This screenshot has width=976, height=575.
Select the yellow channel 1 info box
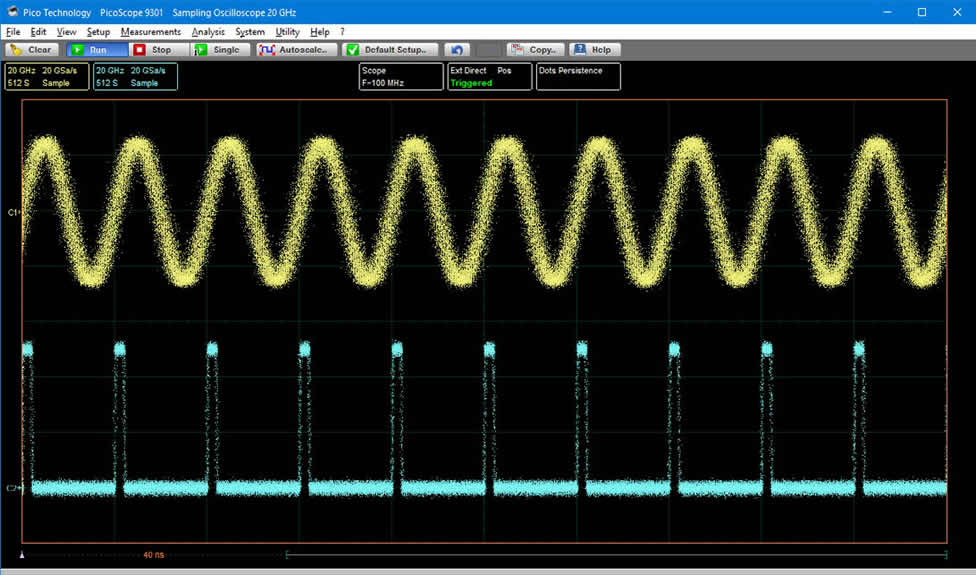pyautogui.click(x=47, y=77)
